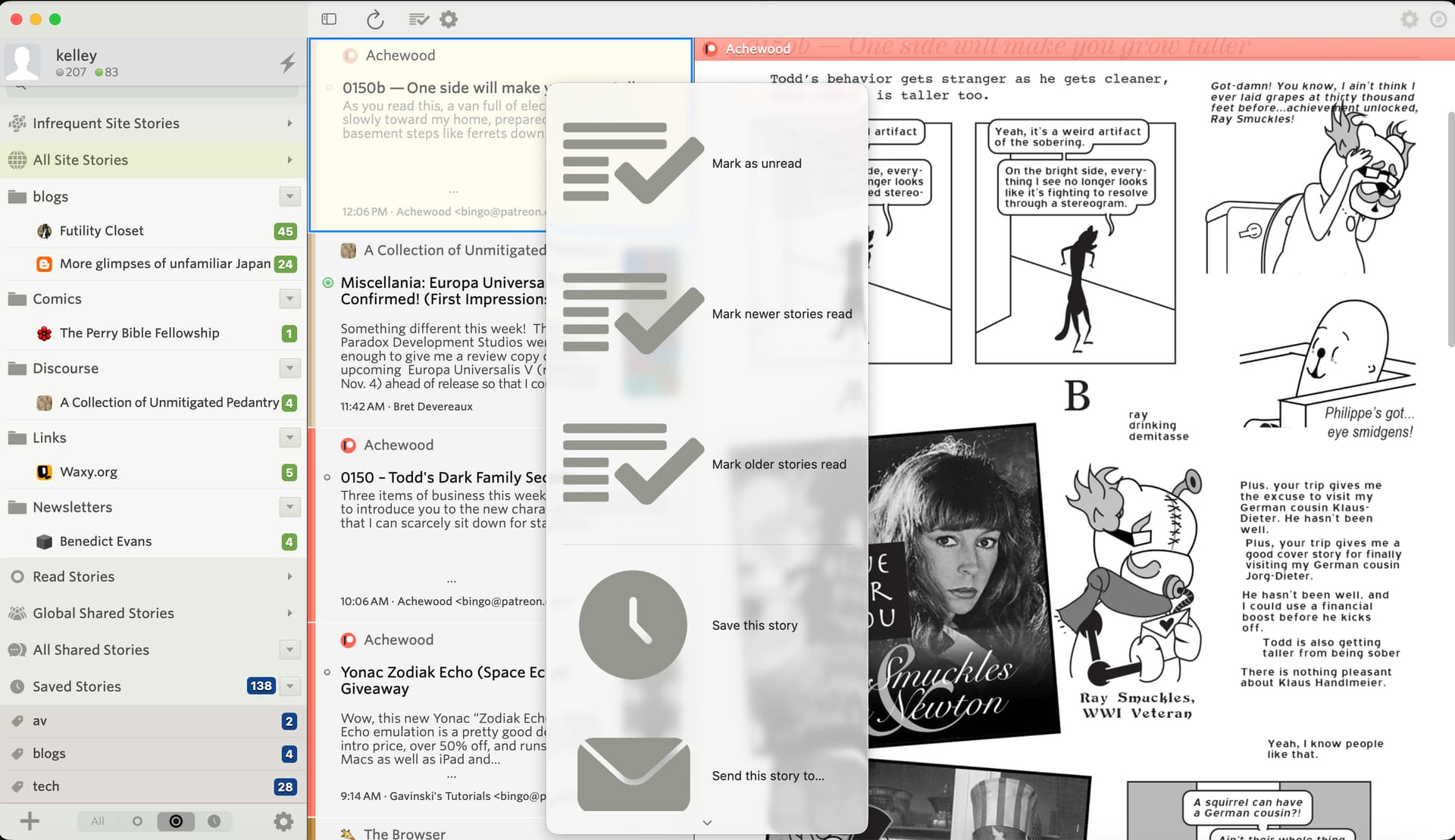
Task: Choose Mark as unread from the menu
Action: 756,164
